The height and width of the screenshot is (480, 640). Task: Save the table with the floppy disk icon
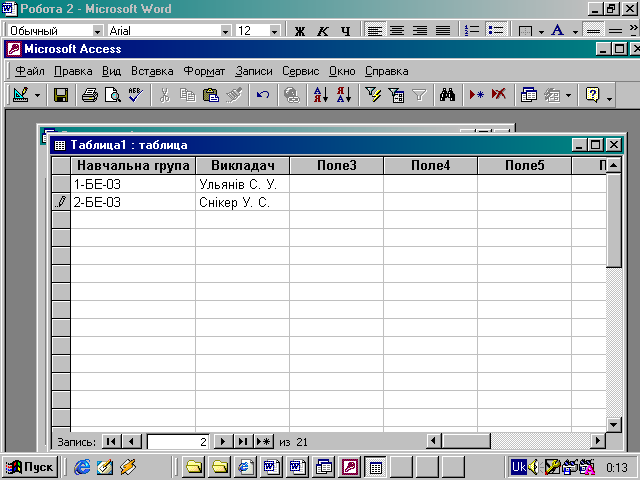[x=61, y=95]
